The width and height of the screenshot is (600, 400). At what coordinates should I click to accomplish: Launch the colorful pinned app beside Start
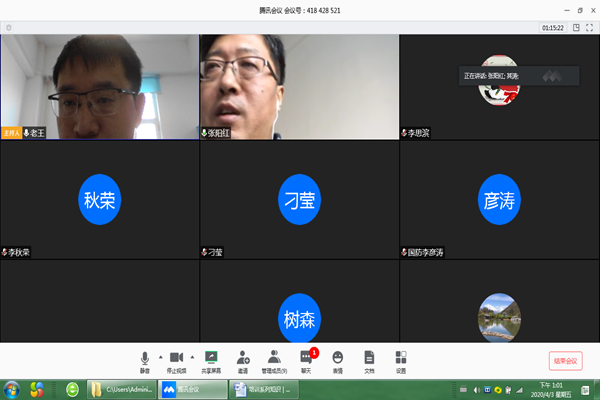coord(37,390)
